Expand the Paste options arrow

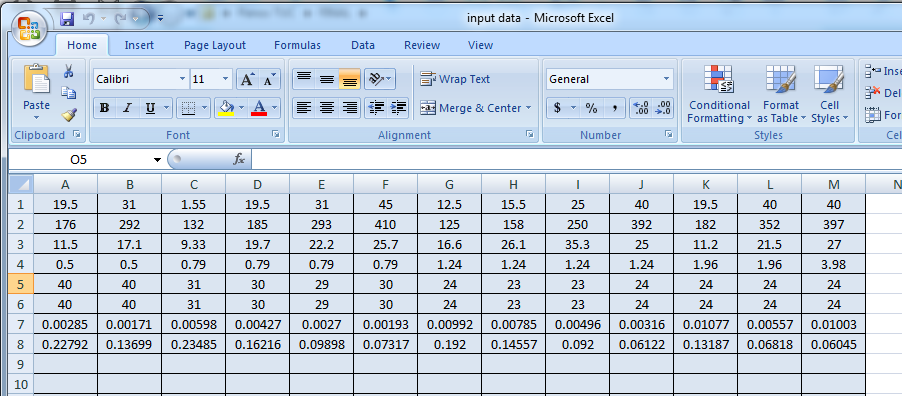pyautogui.click(x=36, y=118)
